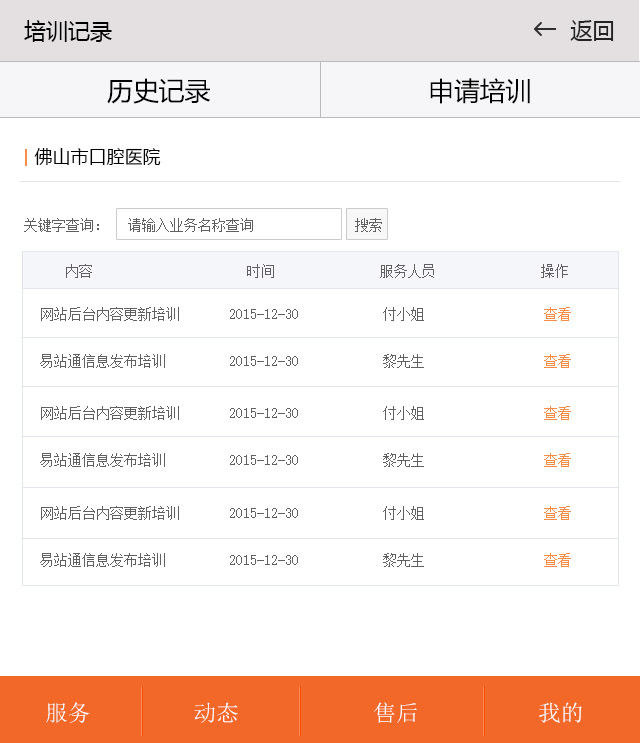The width and height of the screenshot is (640, 743).
Task: Open 我的 in the bottom navigation
Action: click(x=560, y=712)
